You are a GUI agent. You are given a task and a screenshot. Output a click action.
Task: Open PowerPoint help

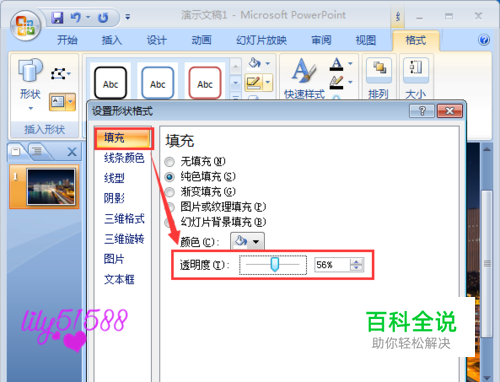click(x=484, y=40)
